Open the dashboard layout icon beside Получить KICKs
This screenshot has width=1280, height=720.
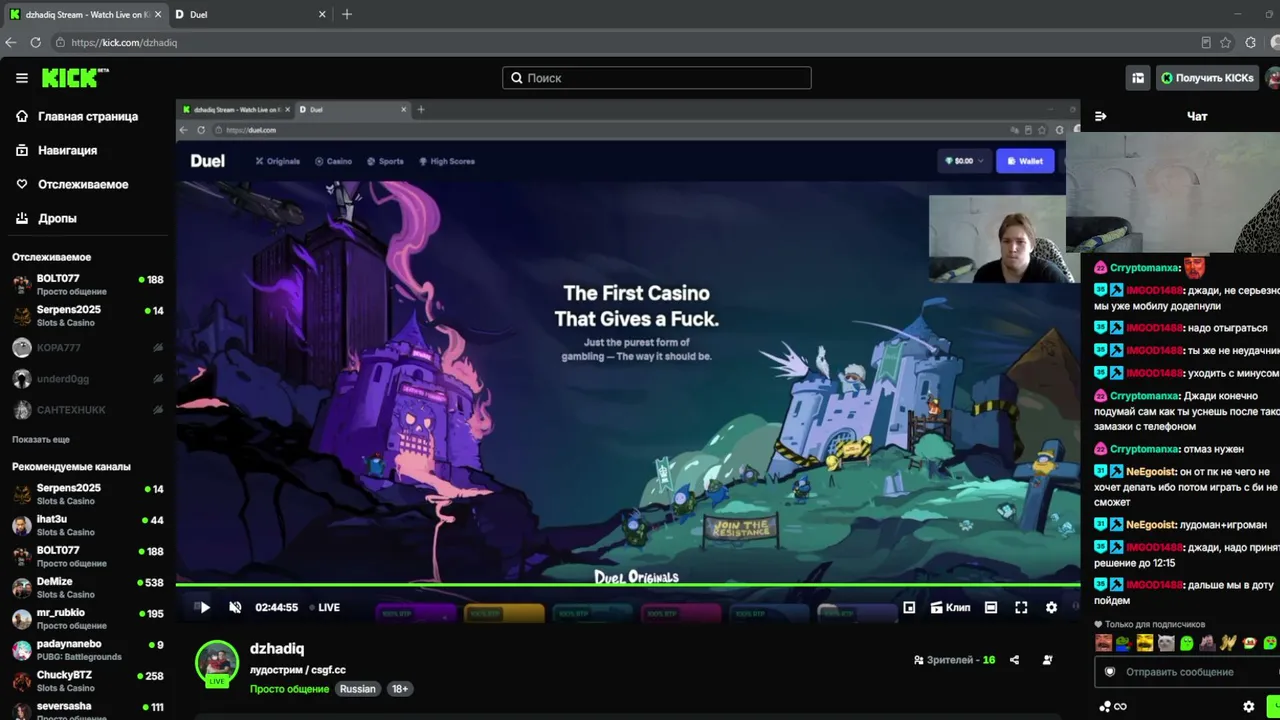pyautogui.click(x=1138, y=78)
